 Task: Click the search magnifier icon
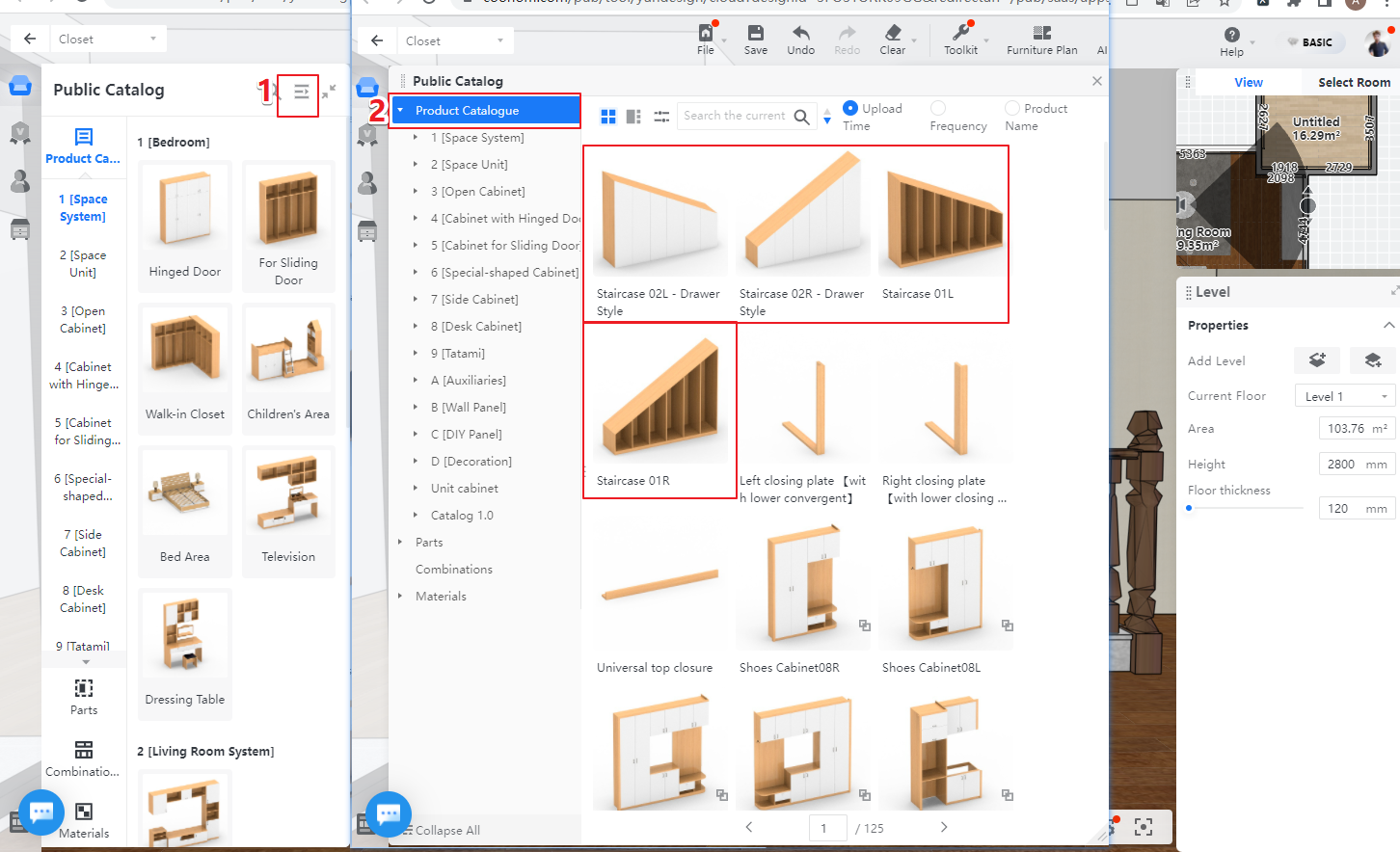tap(802, 117)
